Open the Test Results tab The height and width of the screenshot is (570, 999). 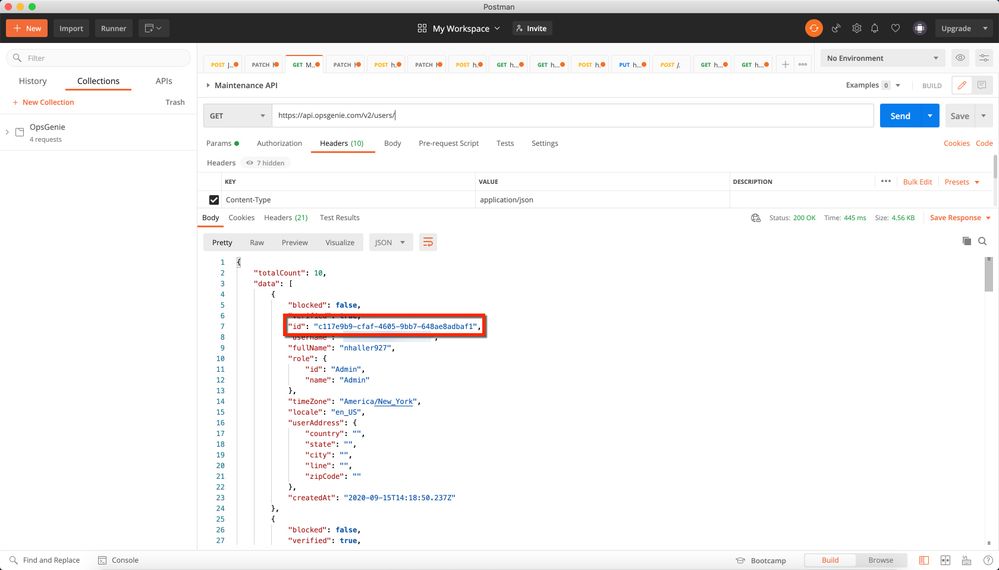pyautogui.click(x=340, y=218)
